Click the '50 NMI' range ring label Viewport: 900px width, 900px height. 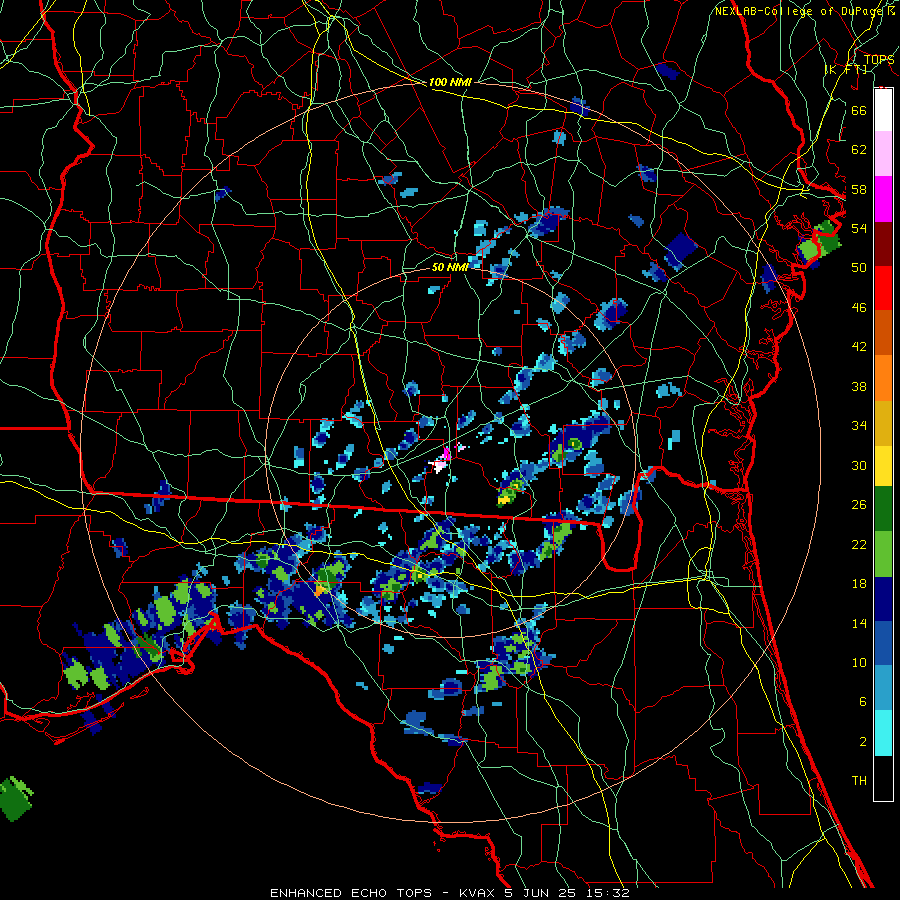(x=450, y=267)
